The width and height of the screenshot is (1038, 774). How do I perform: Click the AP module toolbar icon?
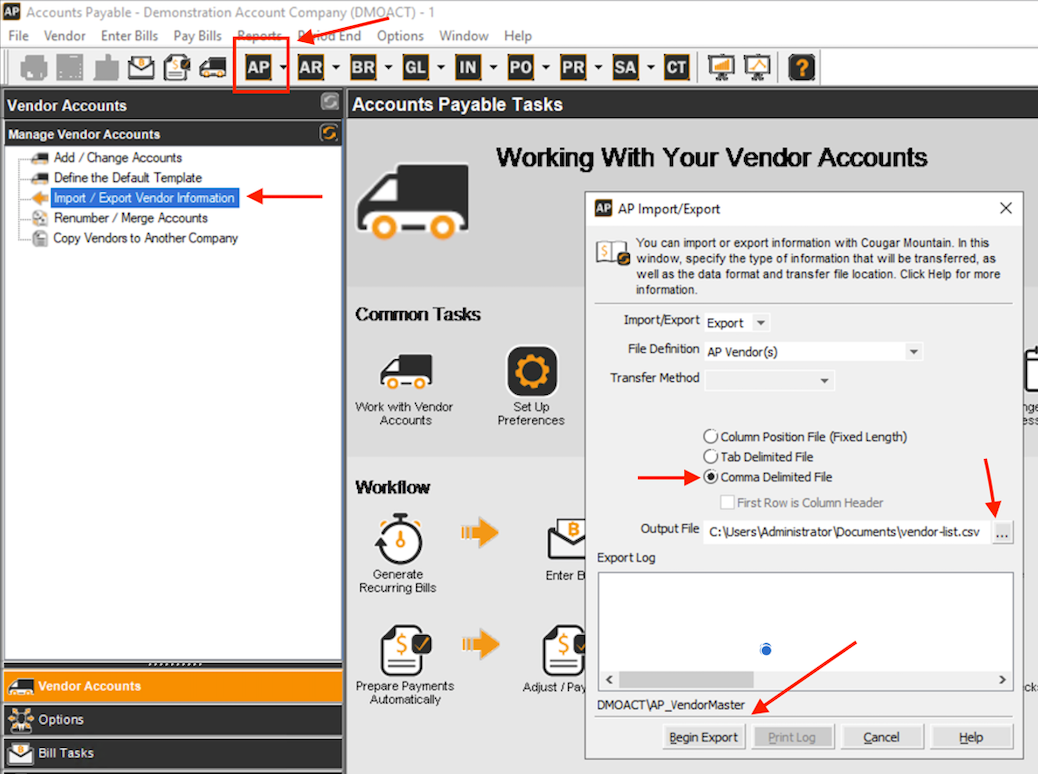click(258, 67)
